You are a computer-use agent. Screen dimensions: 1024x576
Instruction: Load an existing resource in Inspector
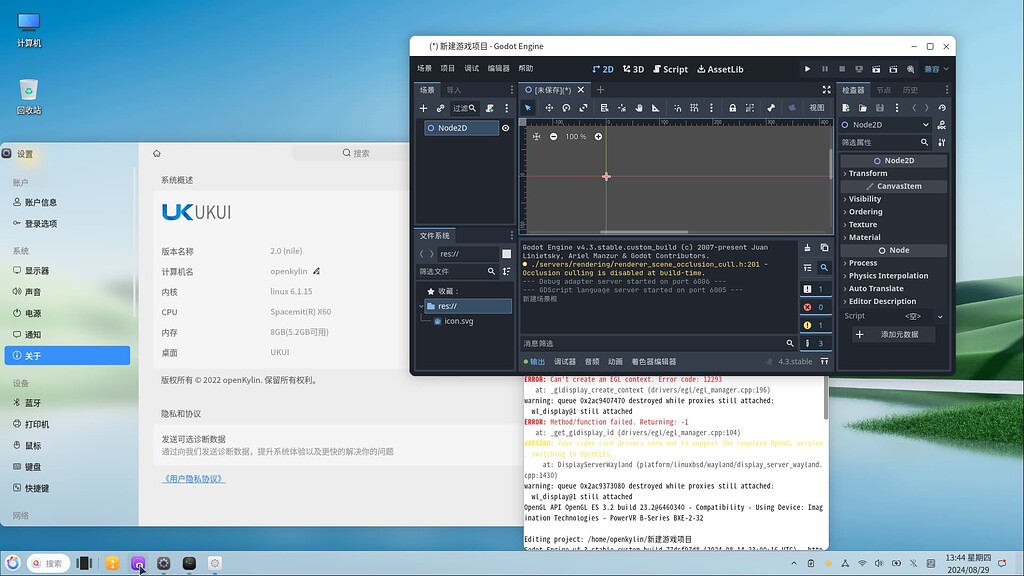[x=863, y=108]
